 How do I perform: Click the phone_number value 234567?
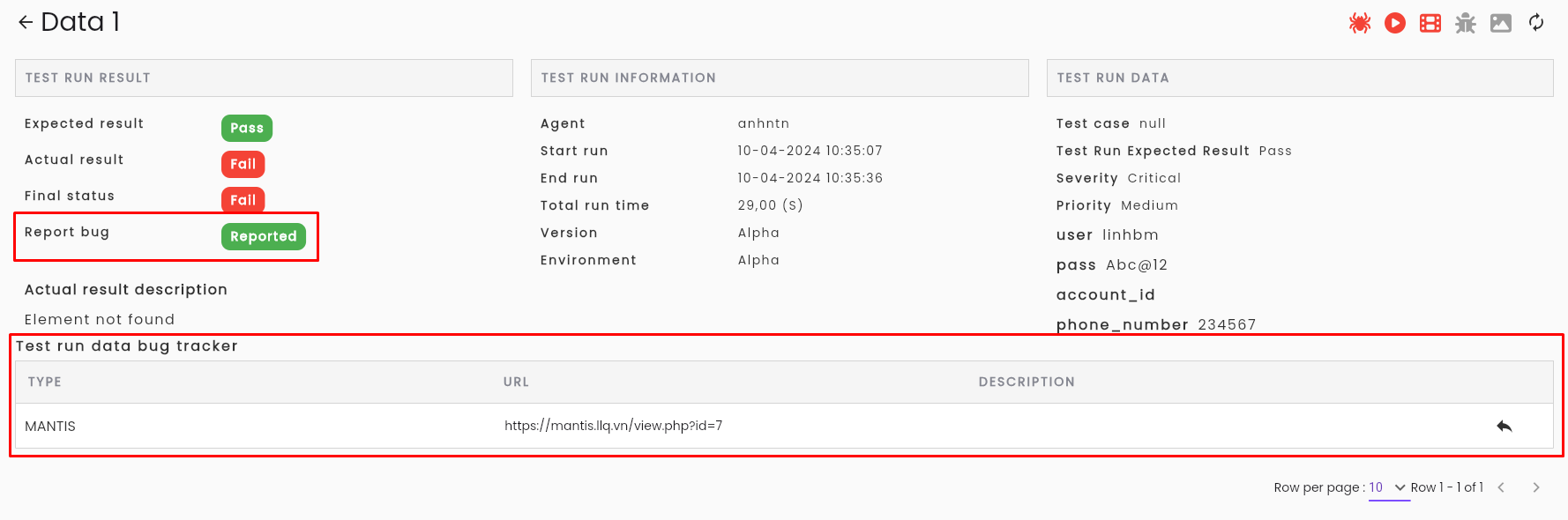[1227, 324]
